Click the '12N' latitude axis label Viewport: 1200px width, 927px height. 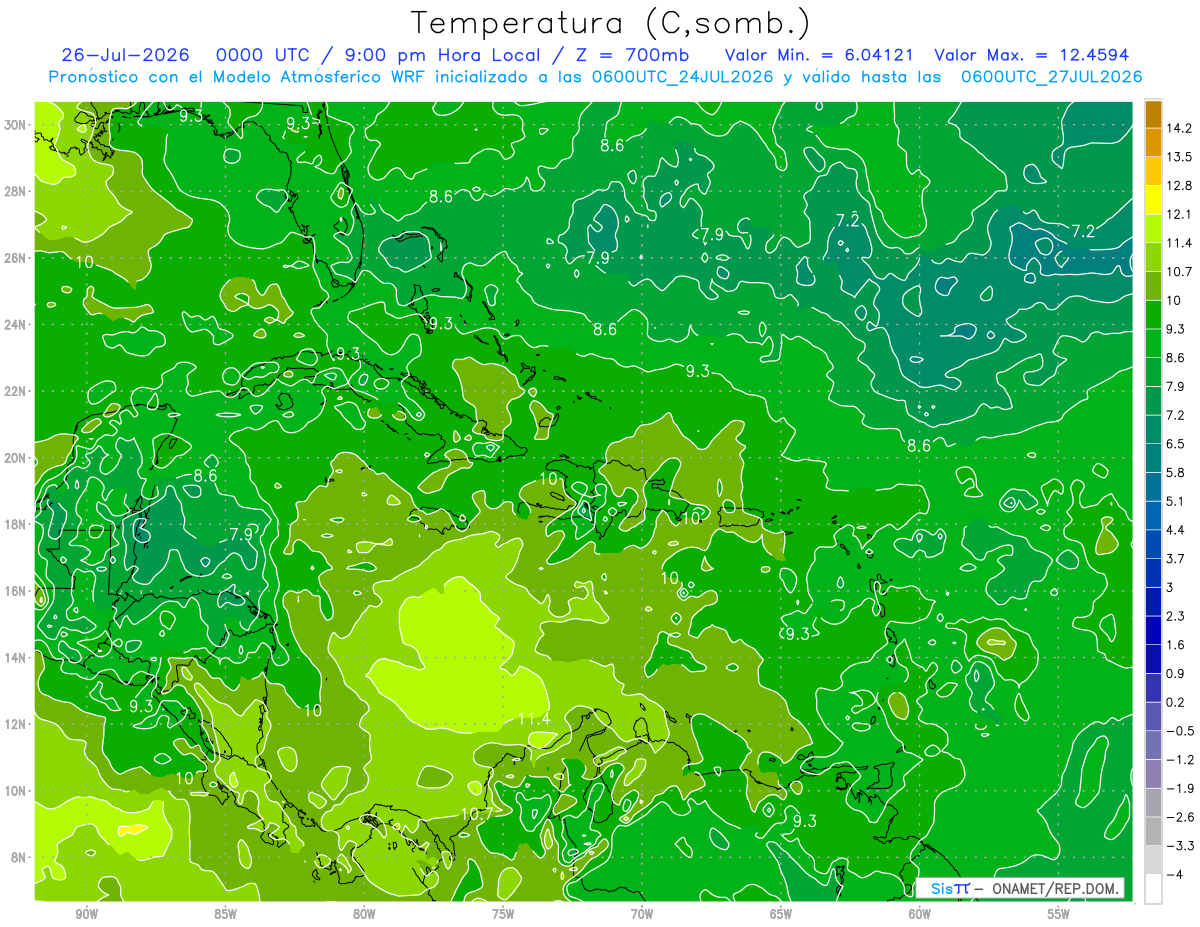tap(15, 724)
